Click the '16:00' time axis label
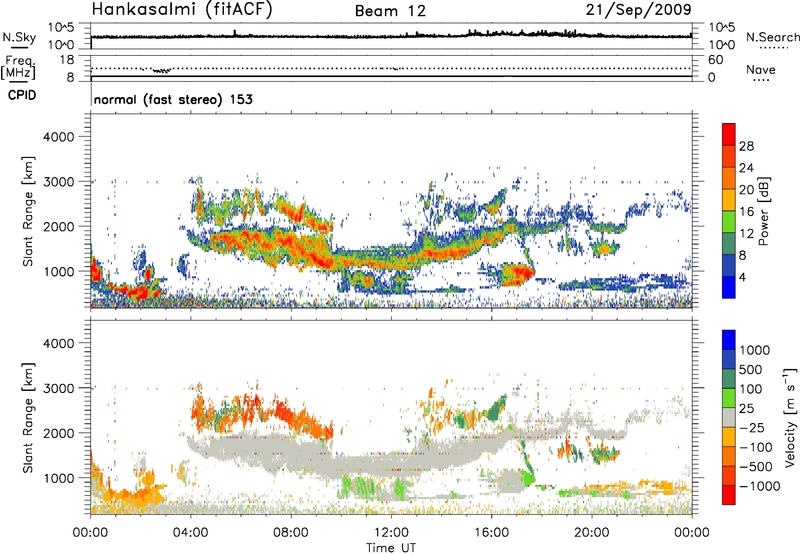The width and height of the screenshot is (800, 554). [491, 533]
